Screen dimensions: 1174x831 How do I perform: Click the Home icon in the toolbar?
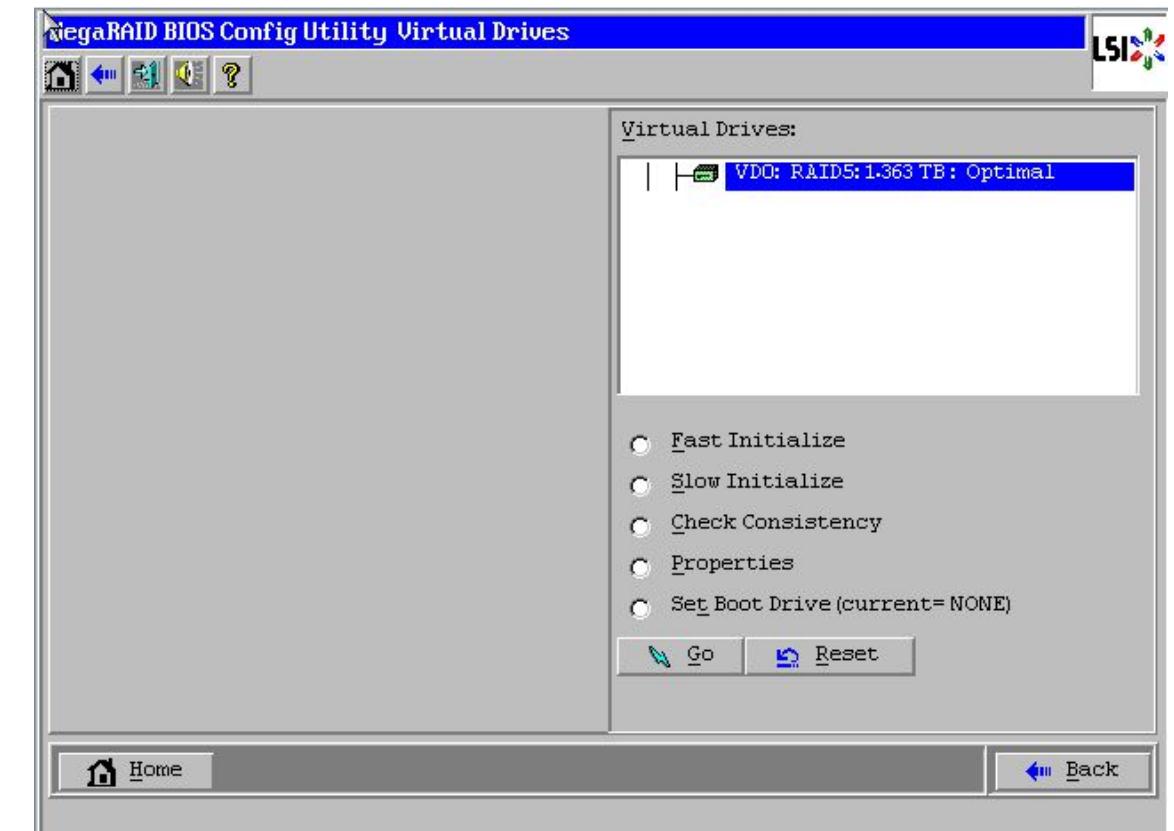(61, 76)
